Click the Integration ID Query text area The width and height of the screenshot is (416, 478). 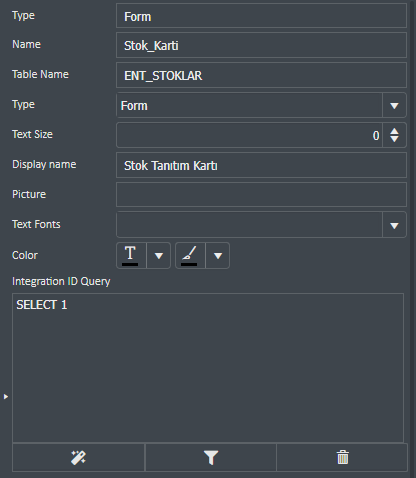(x=208, y=368)
